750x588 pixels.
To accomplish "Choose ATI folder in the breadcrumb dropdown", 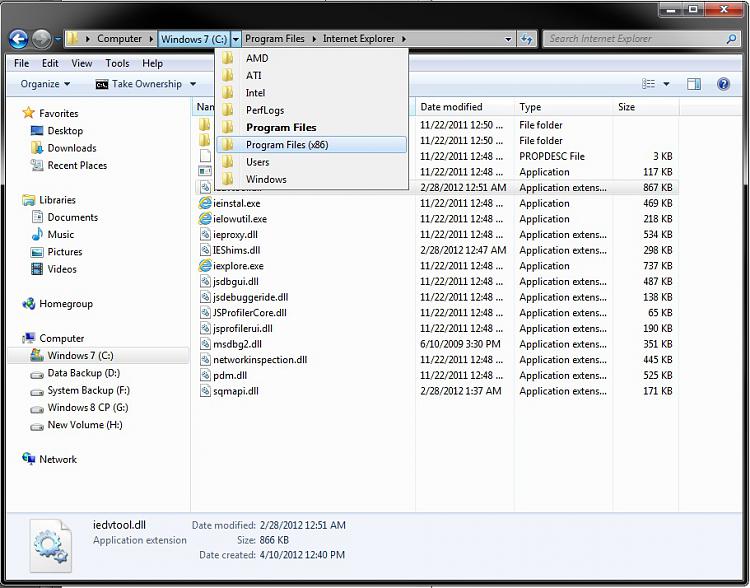I will click(x=311, y=75).
